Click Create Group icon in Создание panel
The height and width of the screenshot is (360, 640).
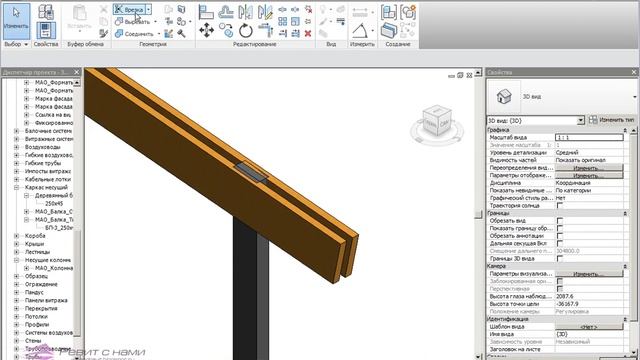click(x=408, y=12)
